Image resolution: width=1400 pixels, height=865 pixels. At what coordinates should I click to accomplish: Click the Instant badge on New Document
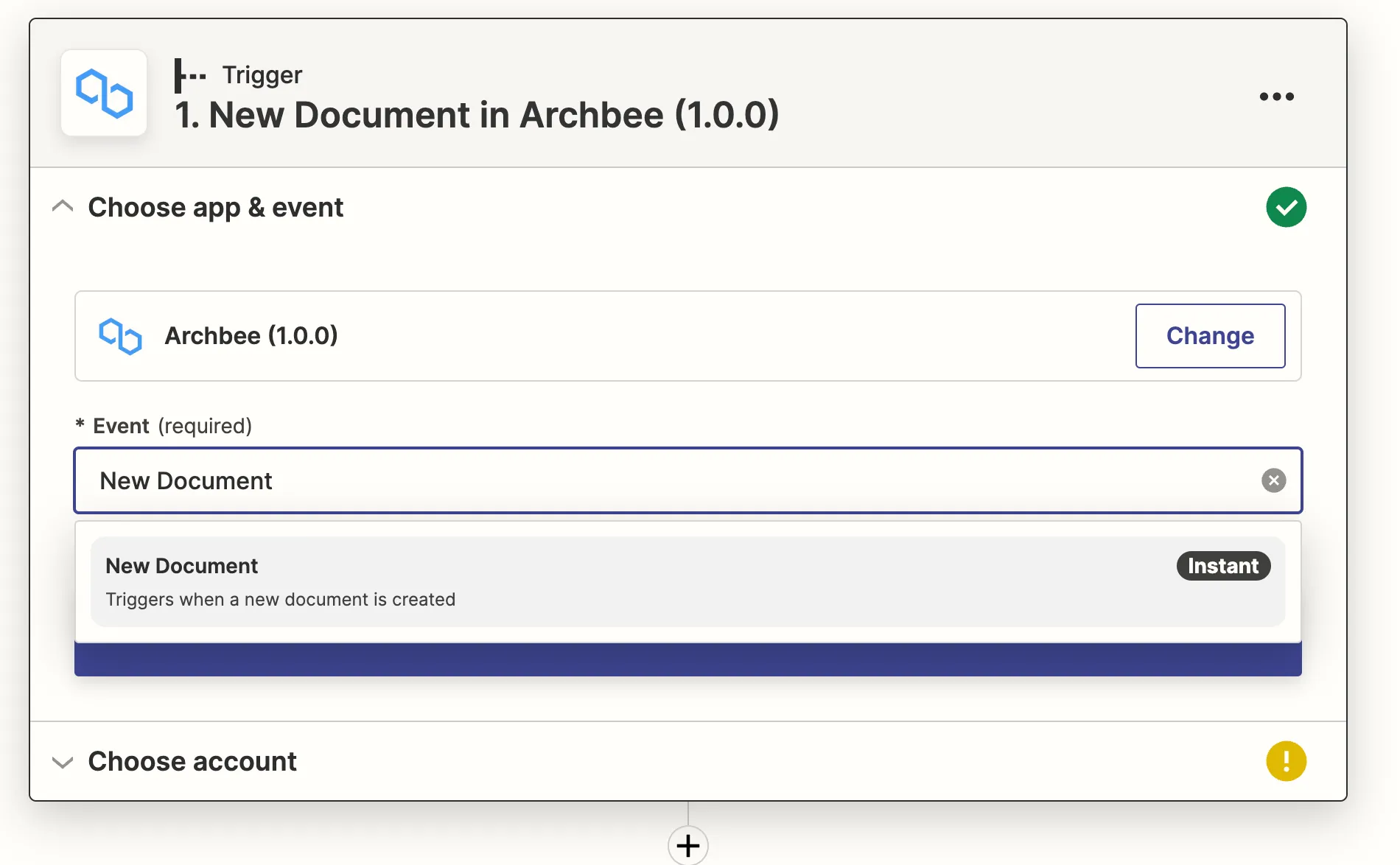click(x=1223, y=566)
